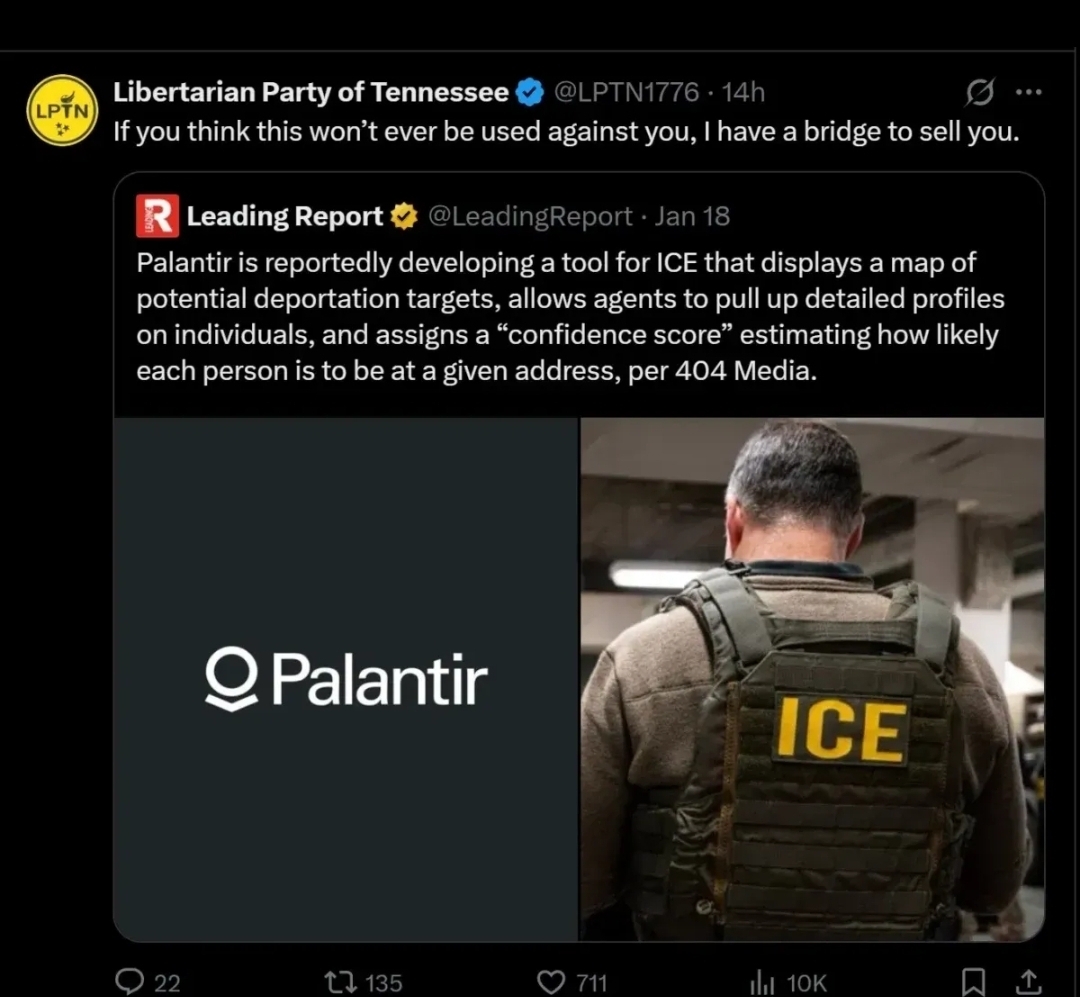This screenshot has width=1080, height=997.
Task: Click Leading Report's red logo avatar
Action: click(x=158, y=216)
